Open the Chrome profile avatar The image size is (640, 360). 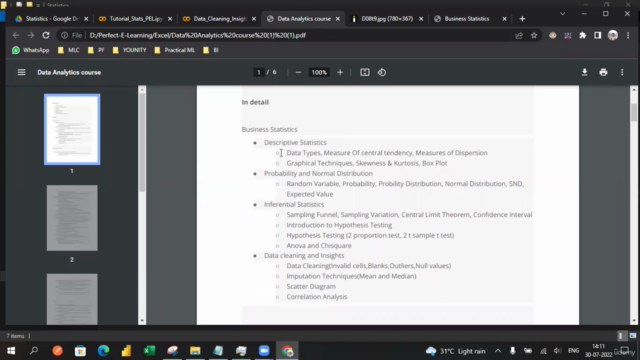click(x=613, y=36)
